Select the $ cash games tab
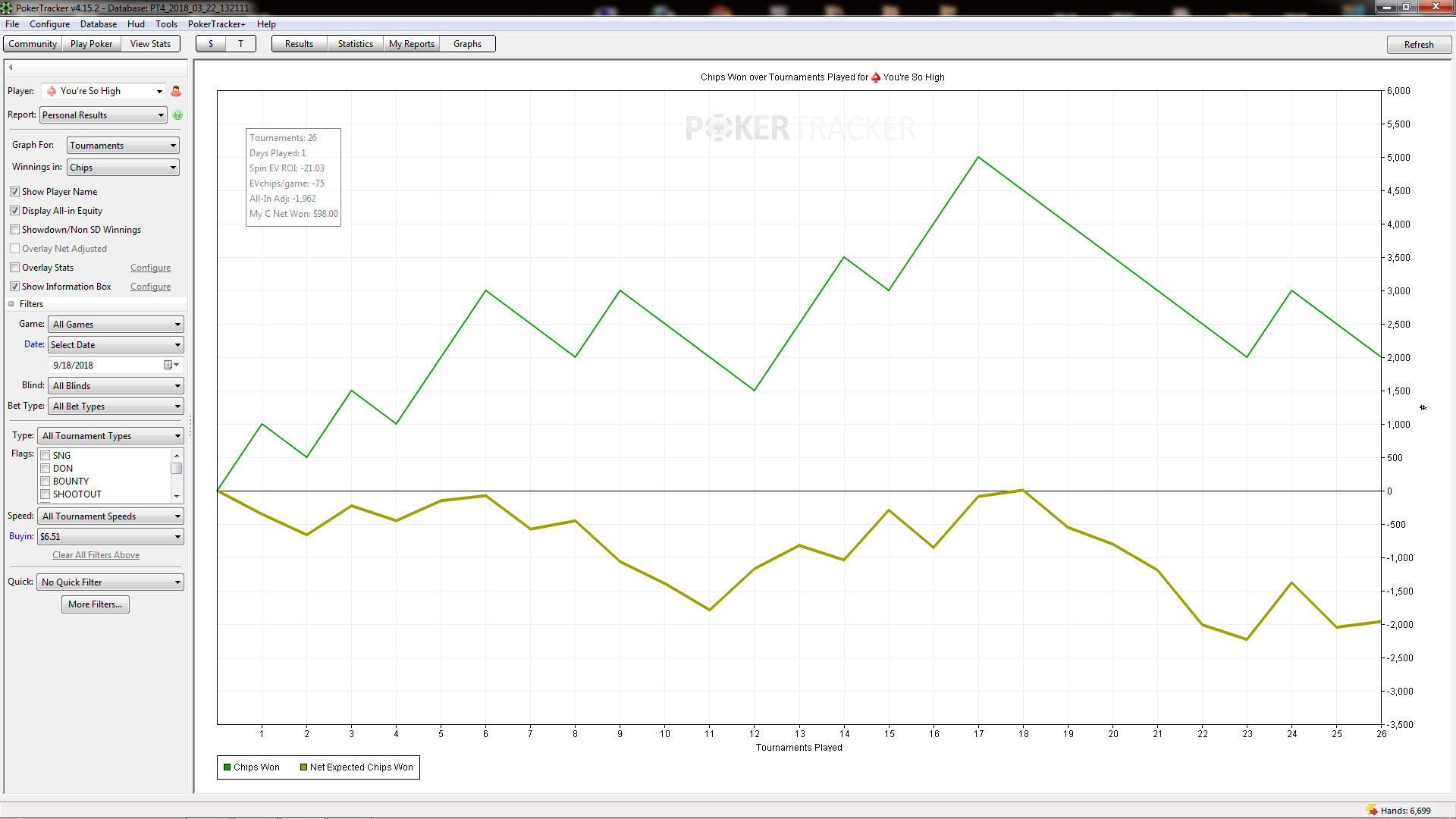The width and height of the screenshot is (1456, 819). pyautogui.click(x=211, y=44)
